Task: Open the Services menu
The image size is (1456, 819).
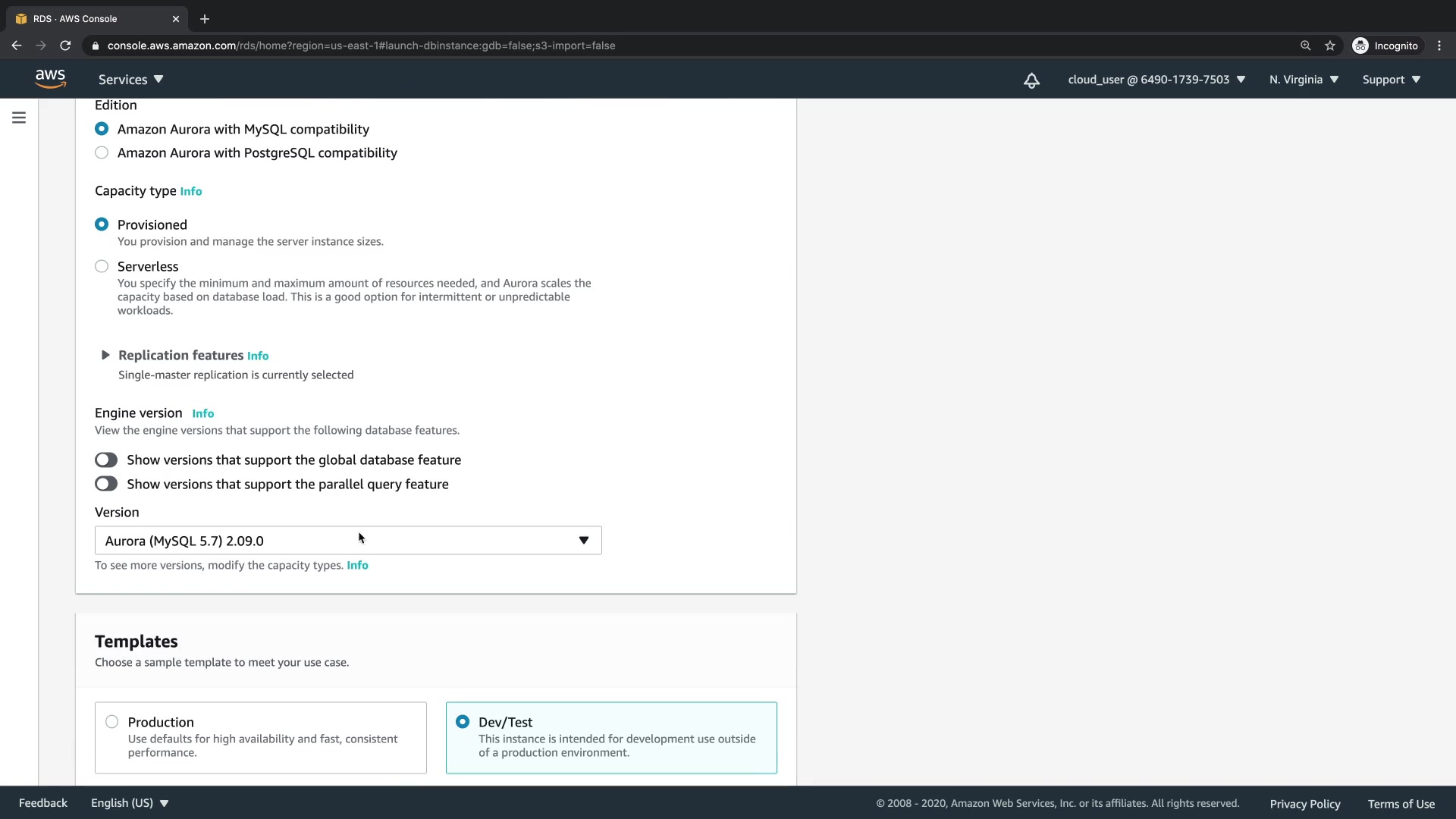Action: point(130,80)
